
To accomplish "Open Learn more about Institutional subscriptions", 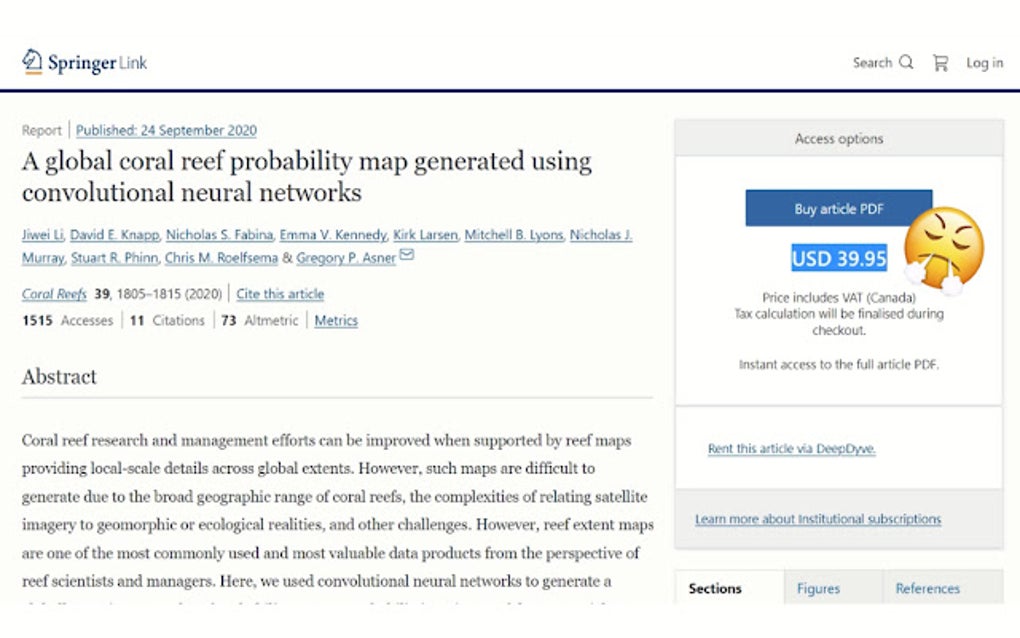I will pyautogui.click(x=817, y=519).
